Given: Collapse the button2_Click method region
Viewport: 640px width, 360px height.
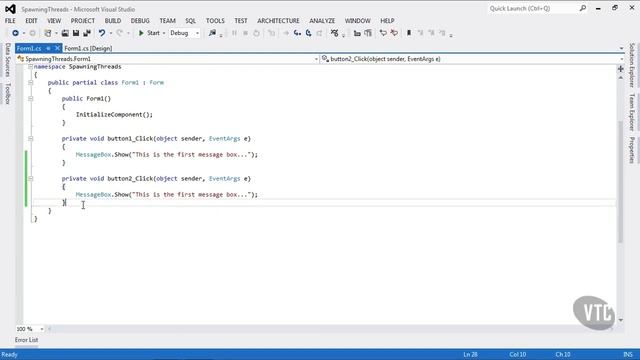Looking at the screenshot, I should [x=31, y=178].
